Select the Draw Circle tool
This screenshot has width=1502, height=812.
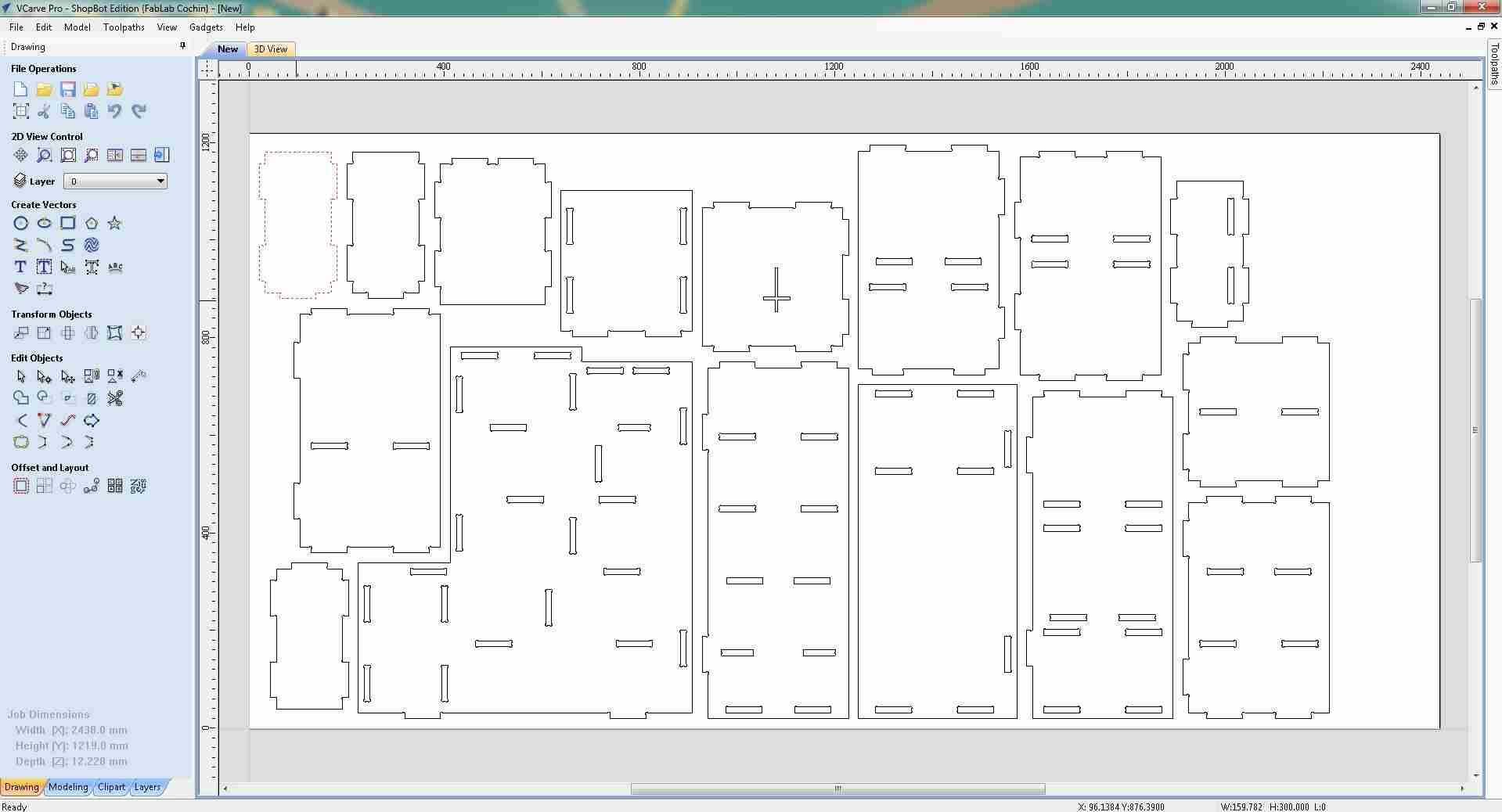[x=20, y=223]
